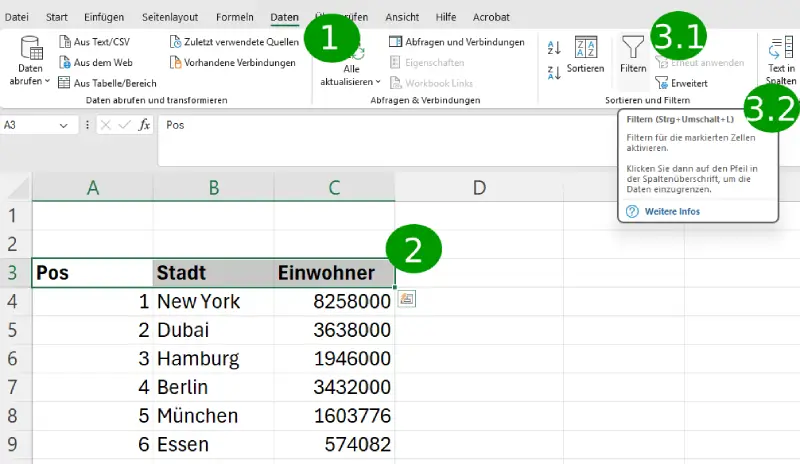Image resolution: width=800 pixels, height=464 pixels.
Task: Select column A header
Action: tap(92, 187)
